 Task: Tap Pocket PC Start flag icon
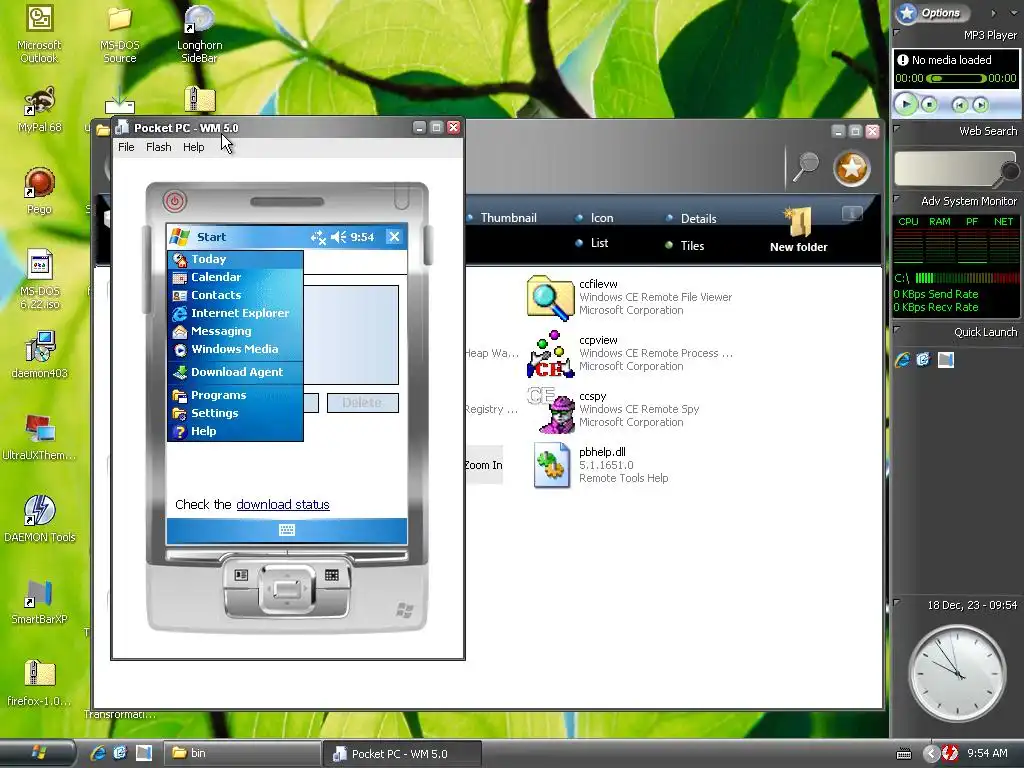(180, 237)
